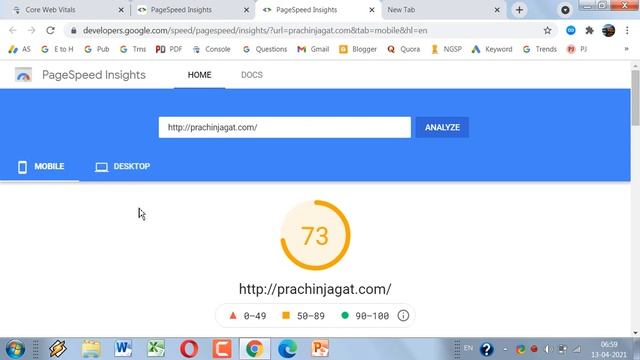Screen dimensions: 640x360
Task: Select the DOCS navigation tab
Action: [x=252, y=75]
